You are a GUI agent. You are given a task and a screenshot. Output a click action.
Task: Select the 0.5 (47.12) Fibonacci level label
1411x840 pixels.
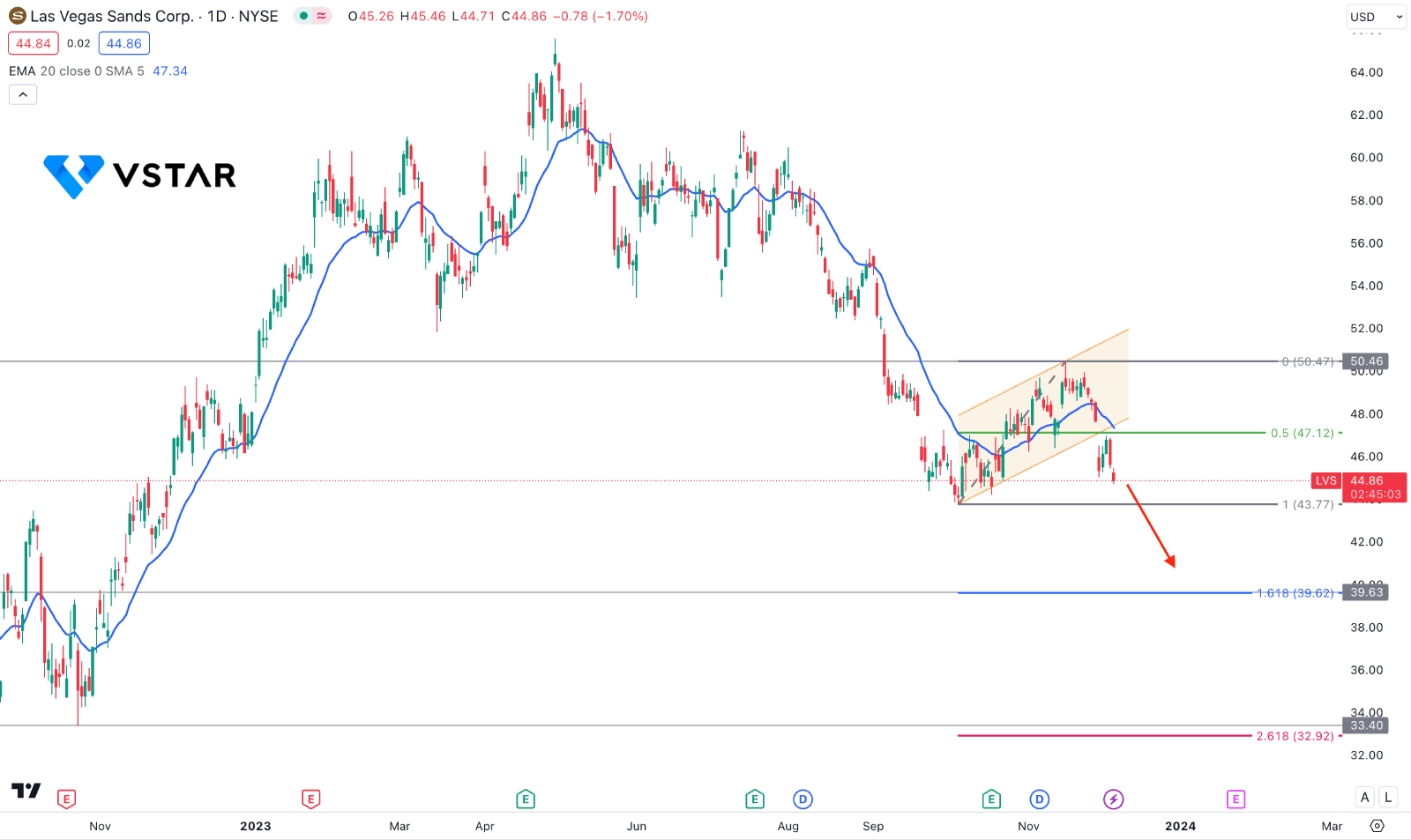point(1303,433)
